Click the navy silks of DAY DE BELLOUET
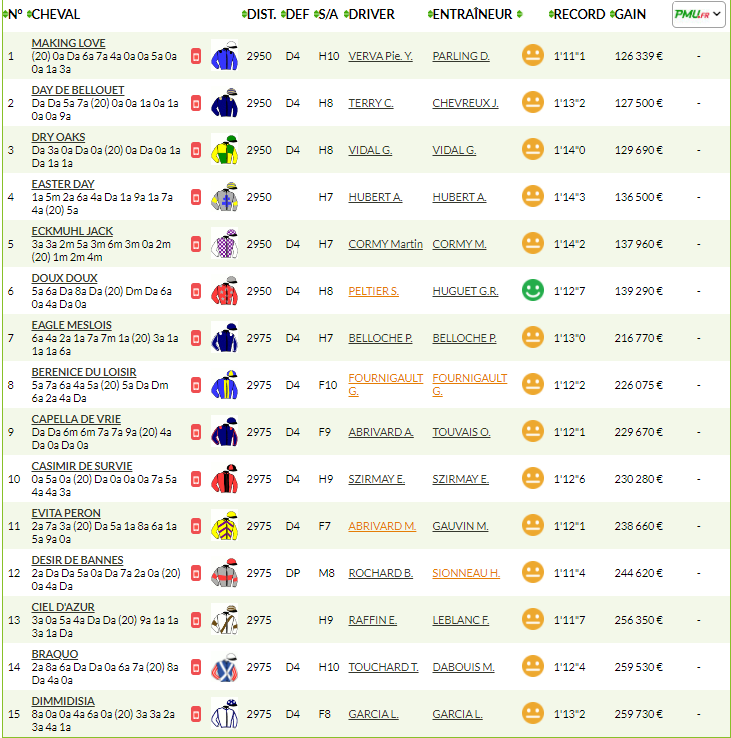Image resolution: width=731 pixels, height=738 pixels. [x=225, y=103]
